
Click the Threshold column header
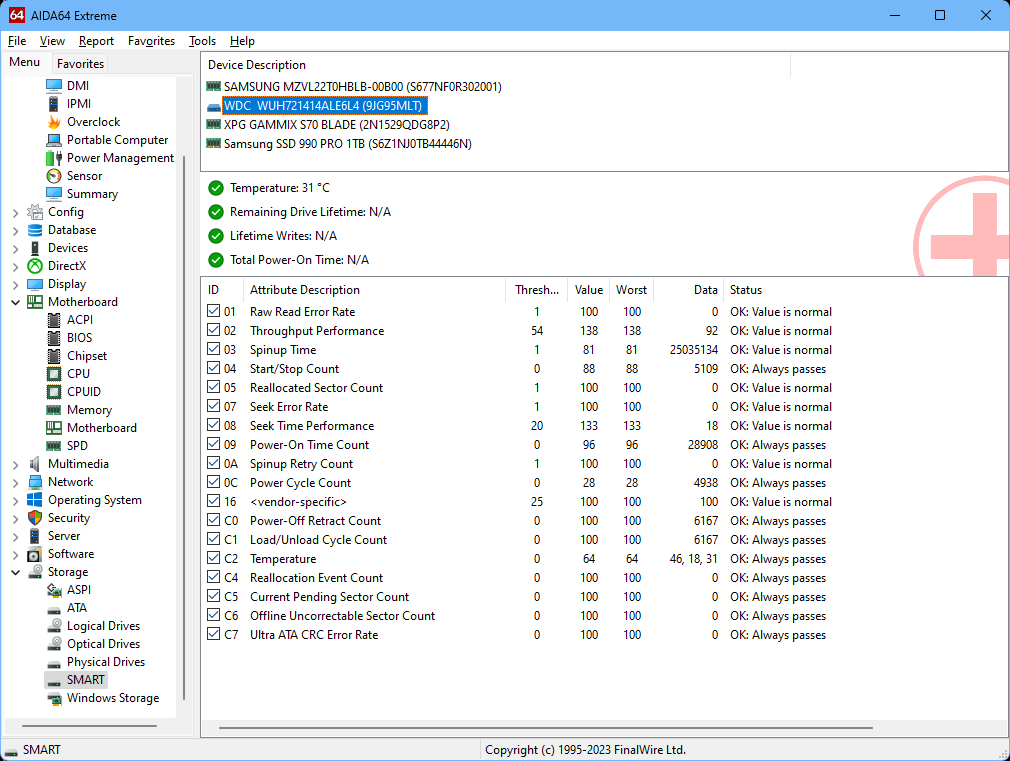pos(537,290)
